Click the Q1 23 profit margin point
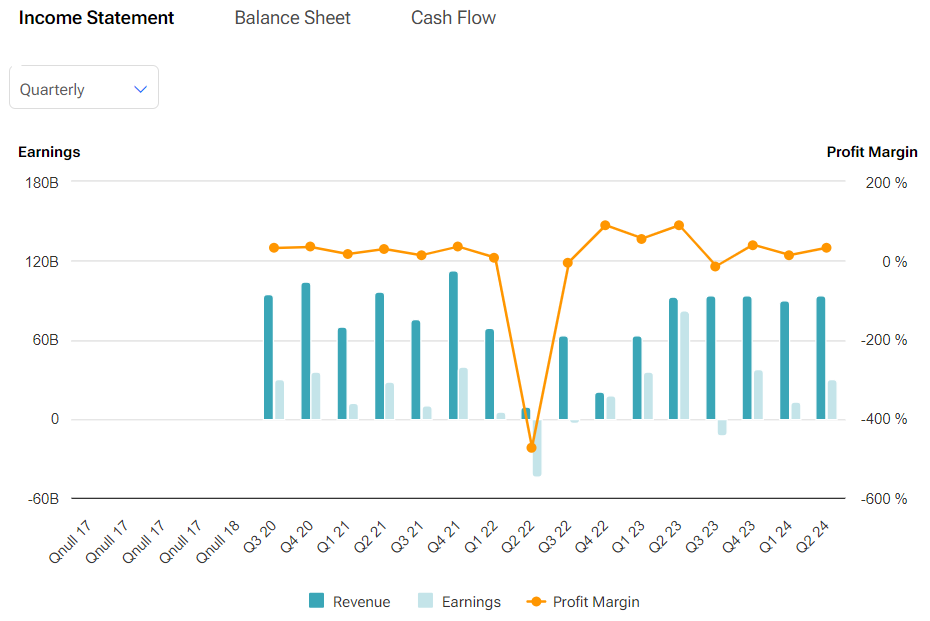This screenshot has height=621, width=930. [x=641, y=239]
